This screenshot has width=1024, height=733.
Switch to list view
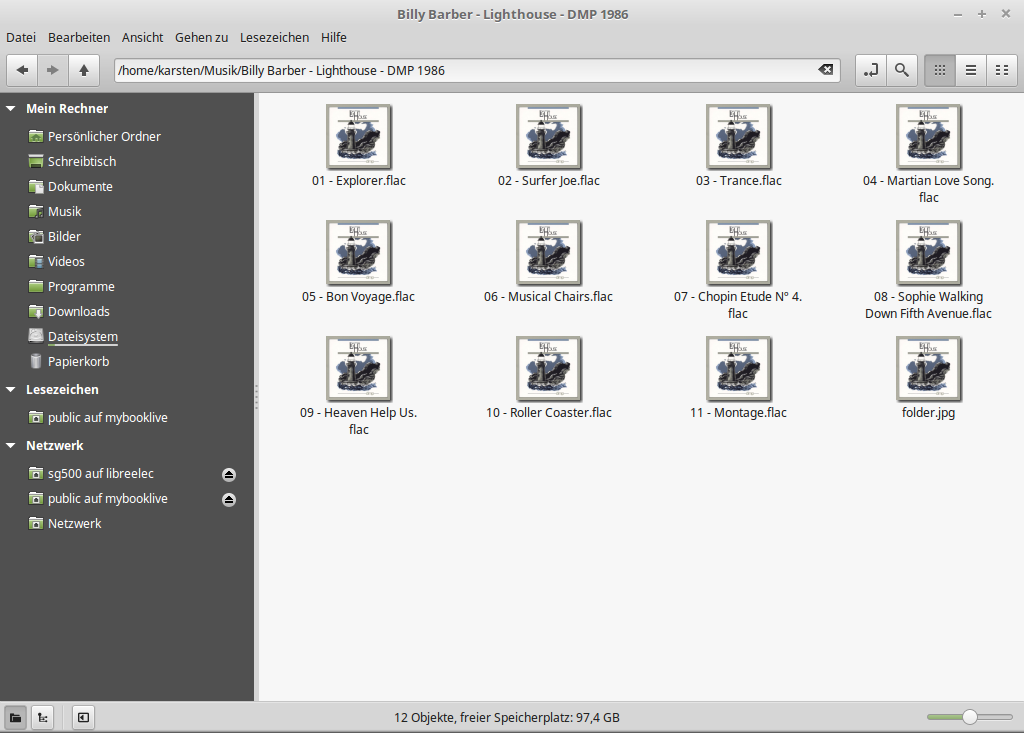tap(970, 70)
